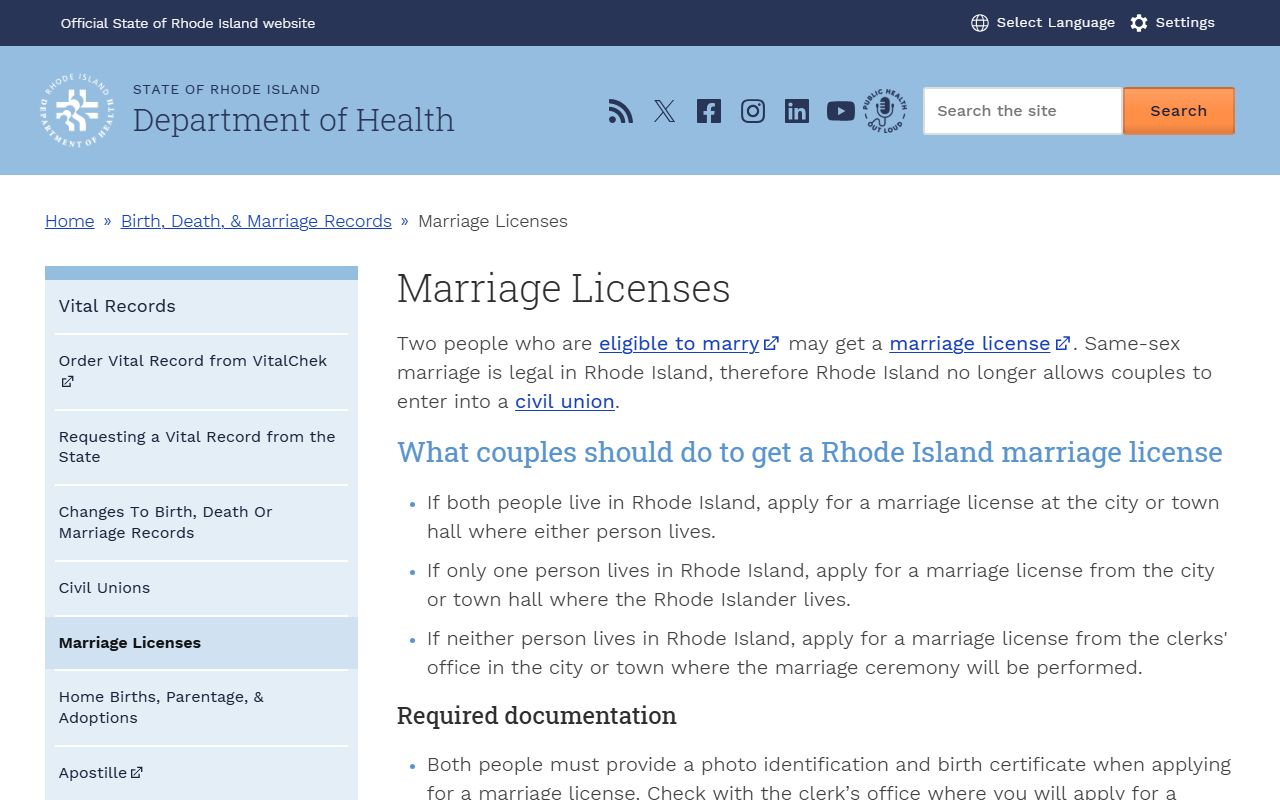This screenshot has height=800, width=1280.
Task: Open the YouTube channel icon
Action: (x=841, y=111)
